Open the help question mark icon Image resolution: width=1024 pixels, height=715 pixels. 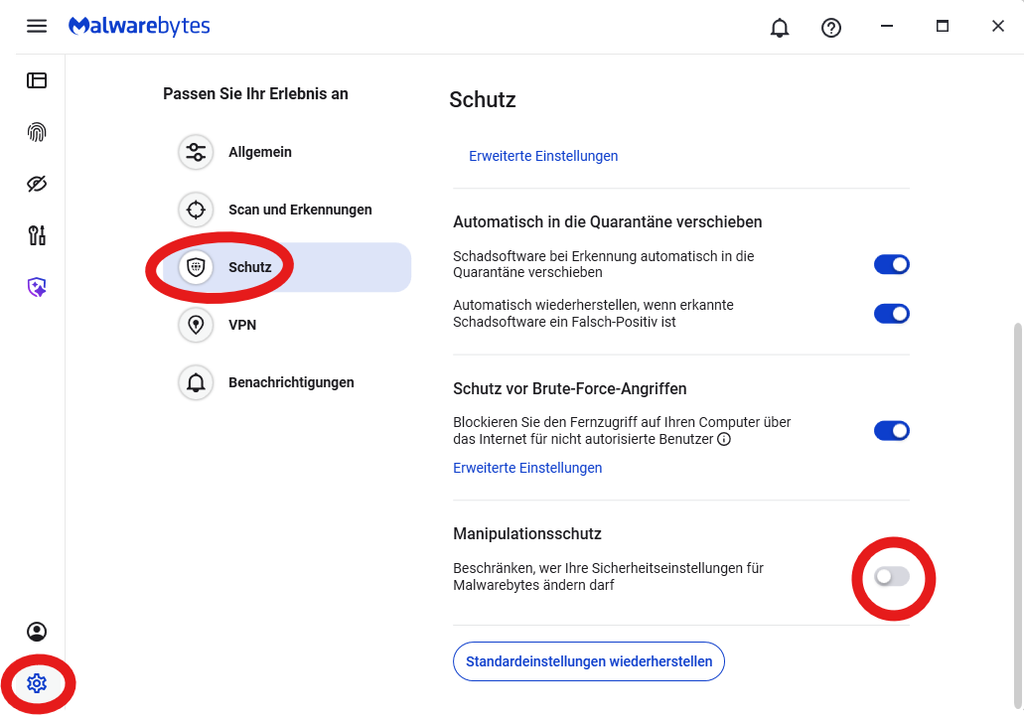[831, 27]
